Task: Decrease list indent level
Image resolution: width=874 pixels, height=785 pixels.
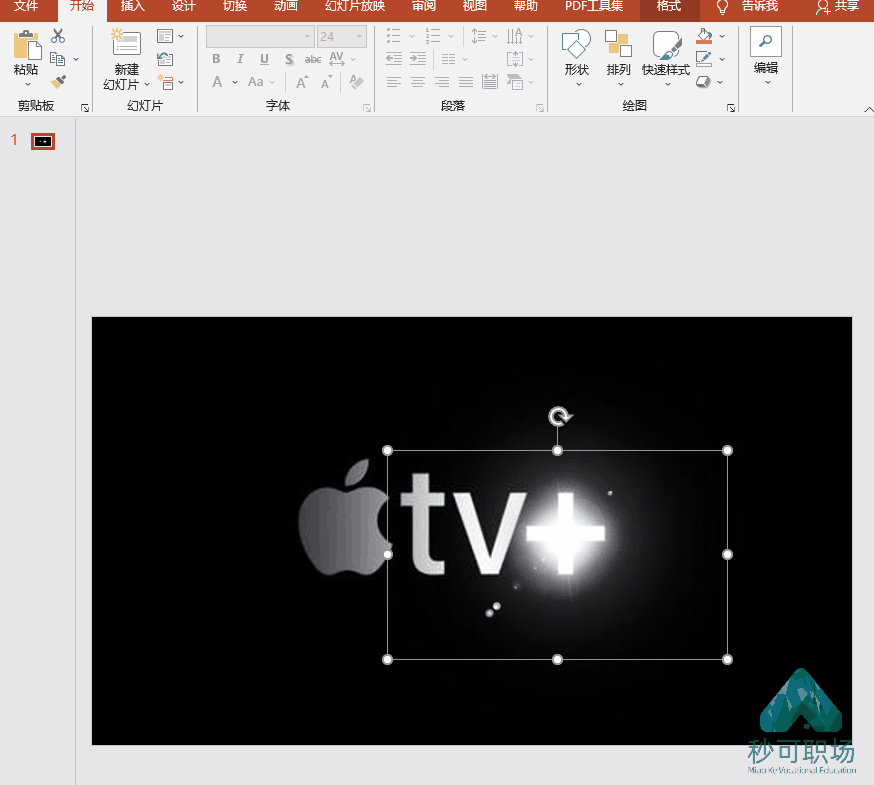Action: 394,59
